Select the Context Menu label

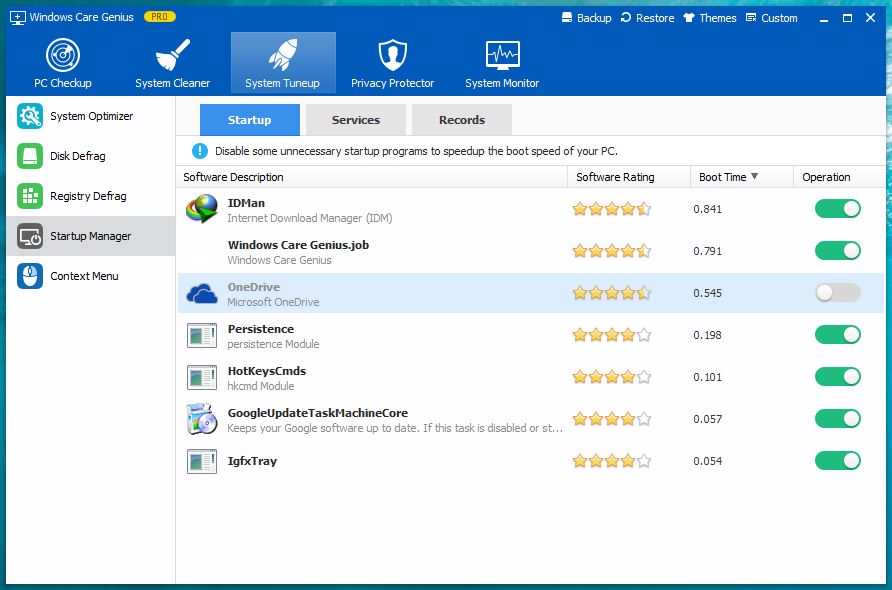84,276
